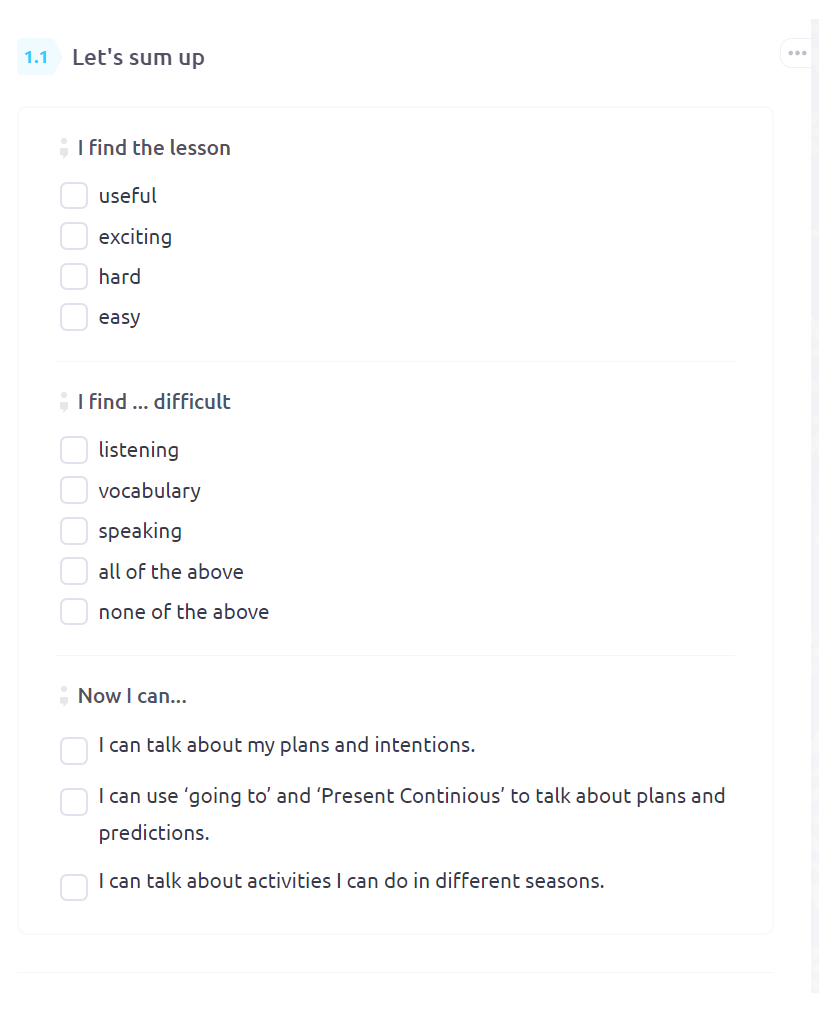
Task: Tick the 'vocabulary' checkbox
Action: click(74, 491)
